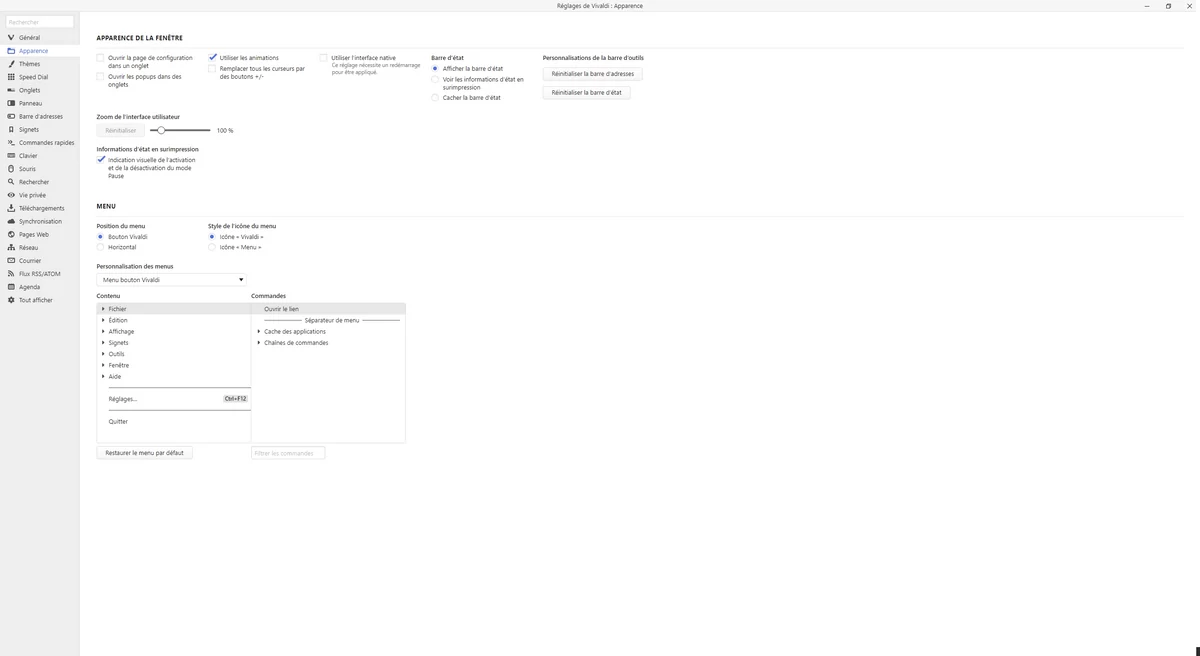Click the Commandes rapides icon
Screen dimensions: 1200x656
[11, 143]
